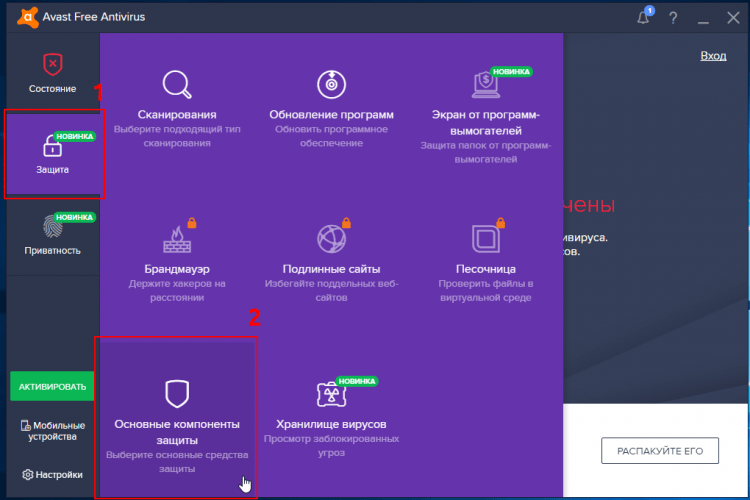Image resolution: width=750 pixels, height=500 pixels.
Task: Click the РАСПАКУЙТЕ ЕГО button
Action: [x=660, y=451]
